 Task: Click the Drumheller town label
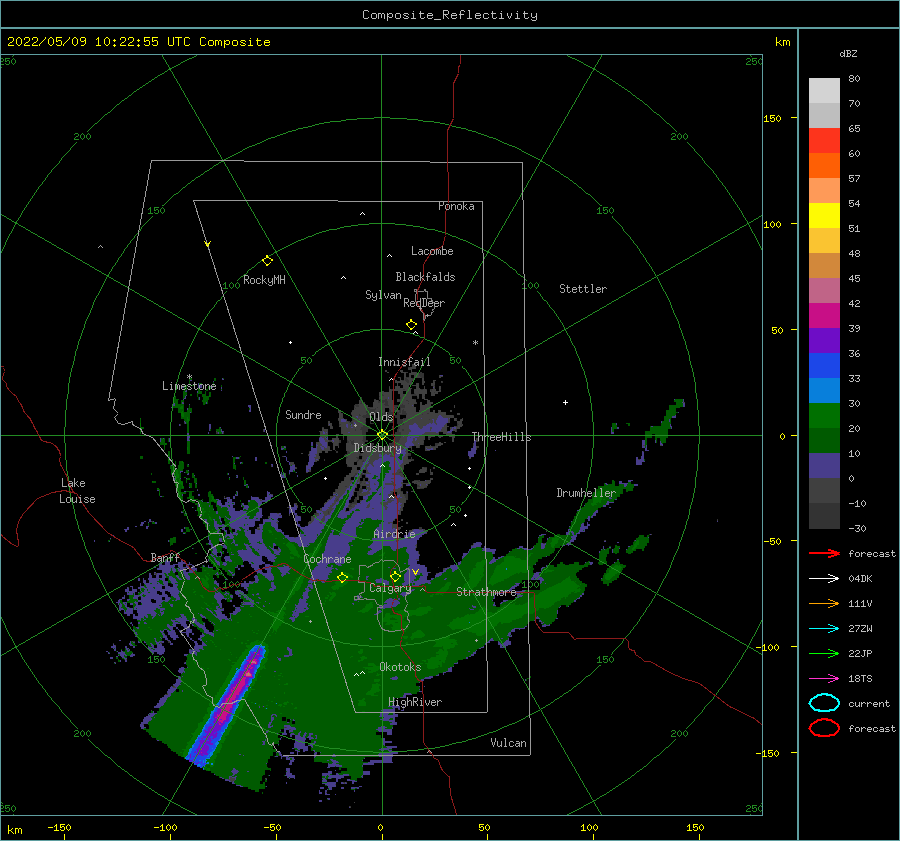[586, 493]
